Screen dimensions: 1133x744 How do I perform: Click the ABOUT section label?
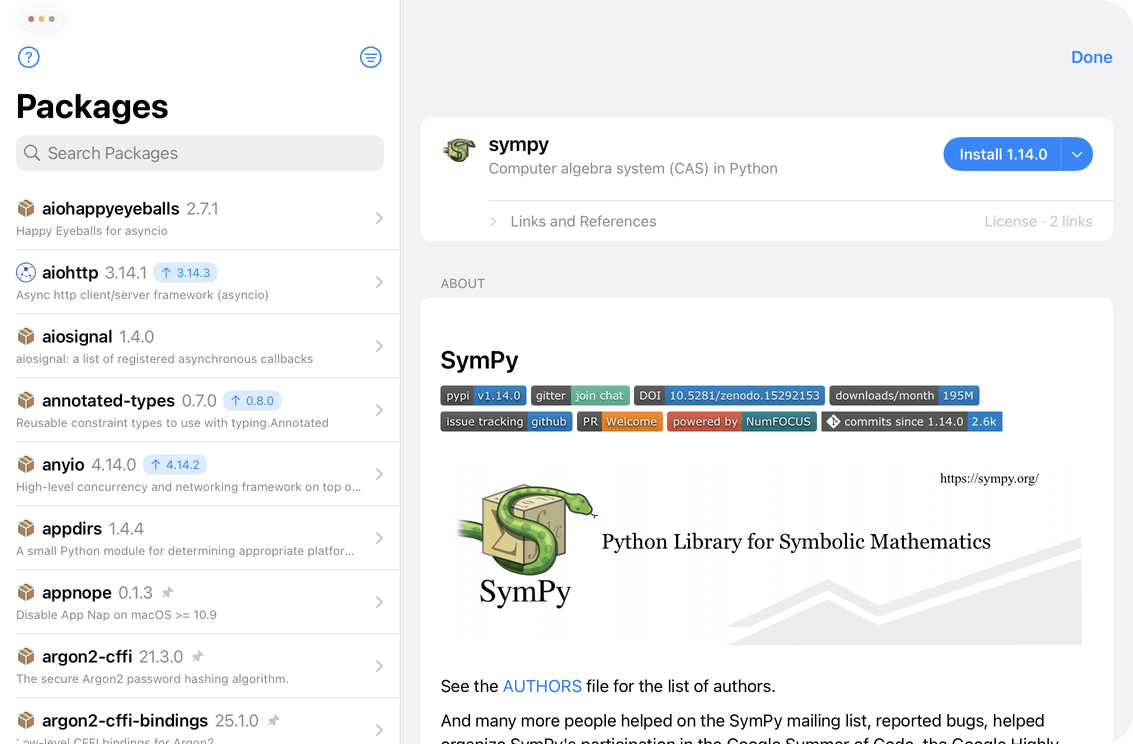tap(462, 284)
